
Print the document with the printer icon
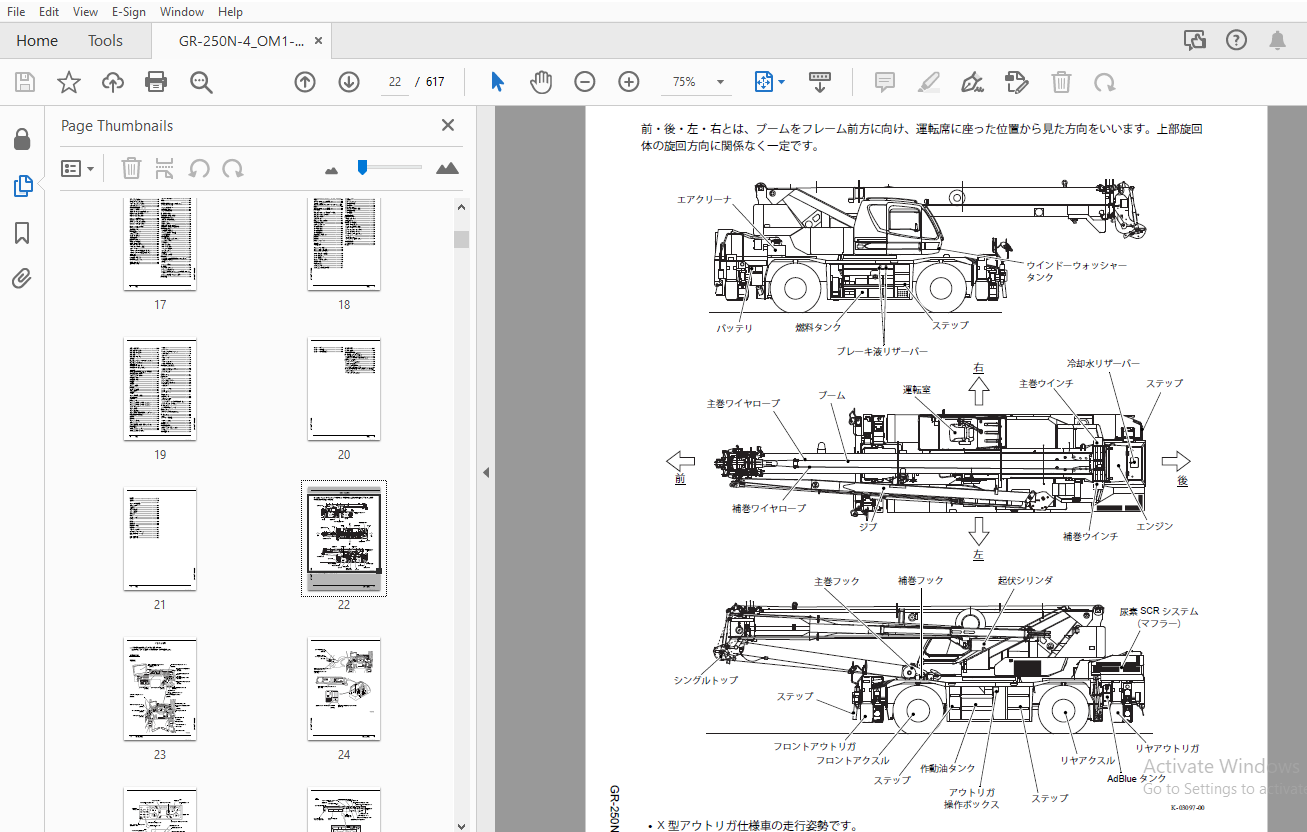156,82
